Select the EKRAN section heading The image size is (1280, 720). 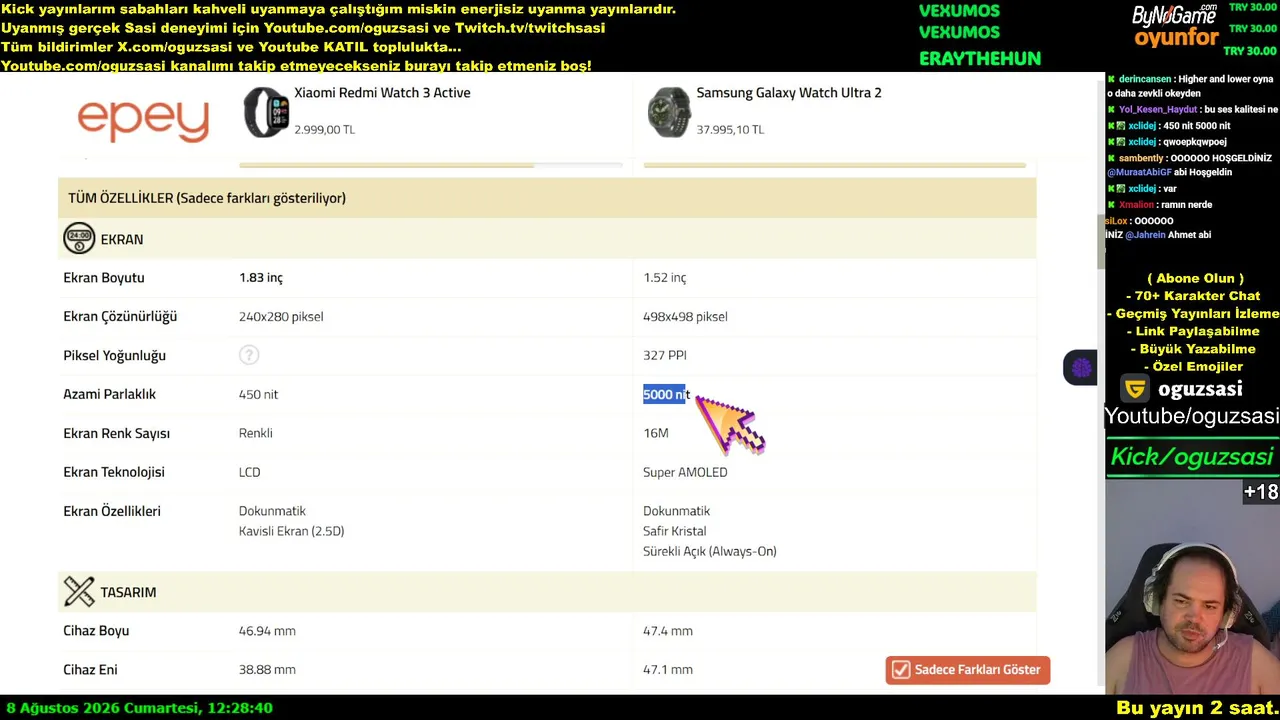tap(122, 239)
